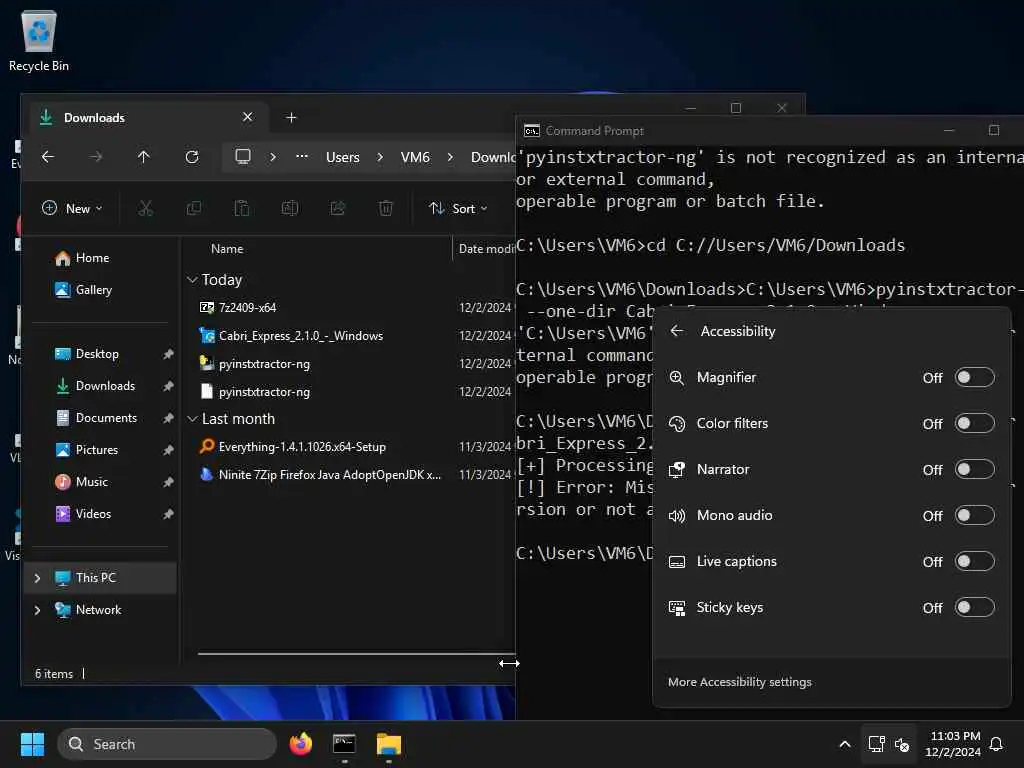Open Gallery in the navigation pane

click(84, 290)
